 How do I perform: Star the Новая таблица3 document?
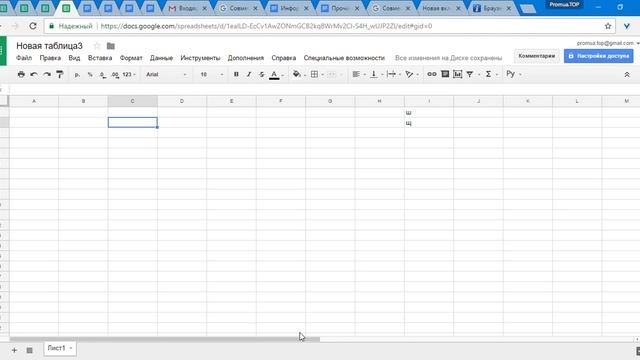(97, 46)
